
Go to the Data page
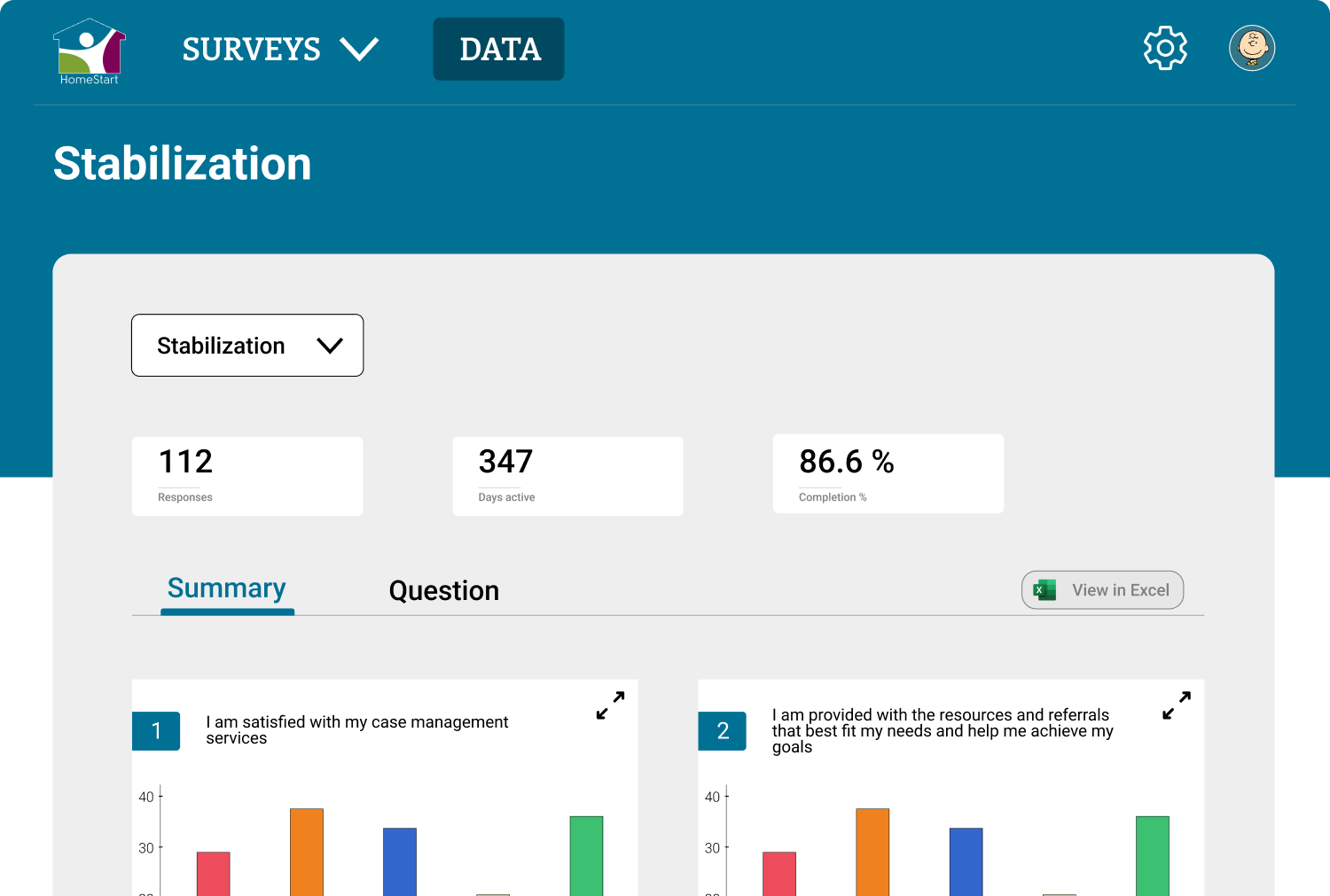[498, 49]
